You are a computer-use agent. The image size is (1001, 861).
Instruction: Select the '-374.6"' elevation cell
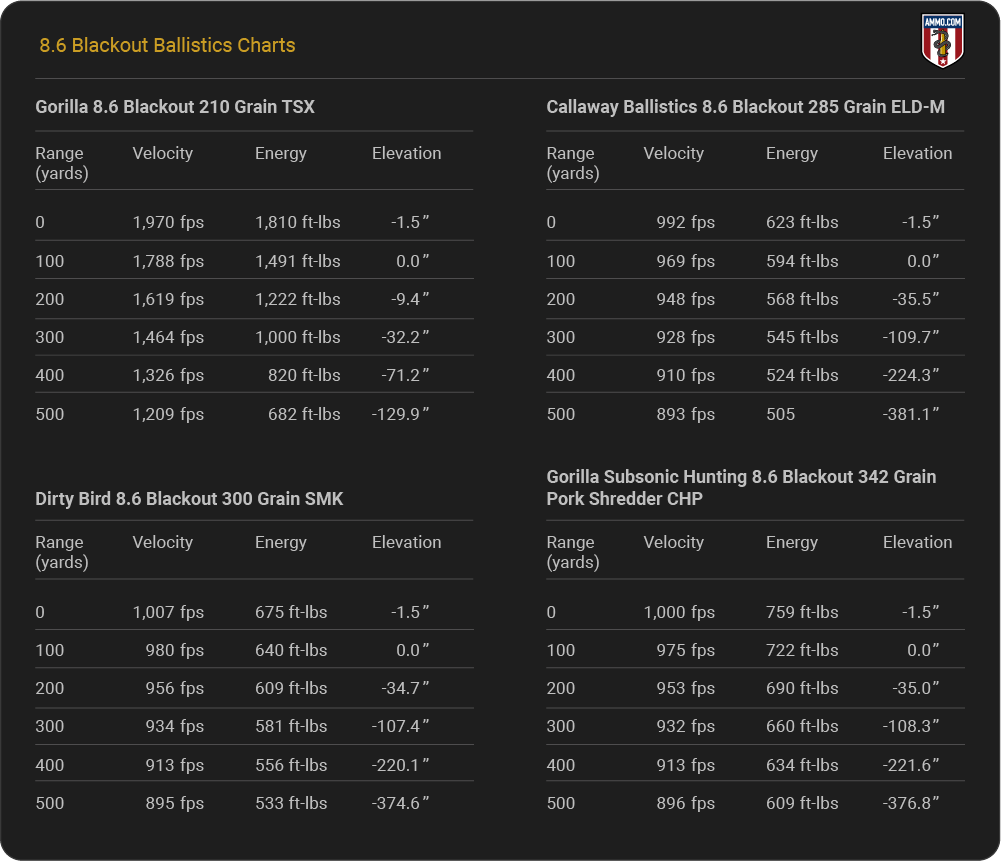[x=400, y=804]
